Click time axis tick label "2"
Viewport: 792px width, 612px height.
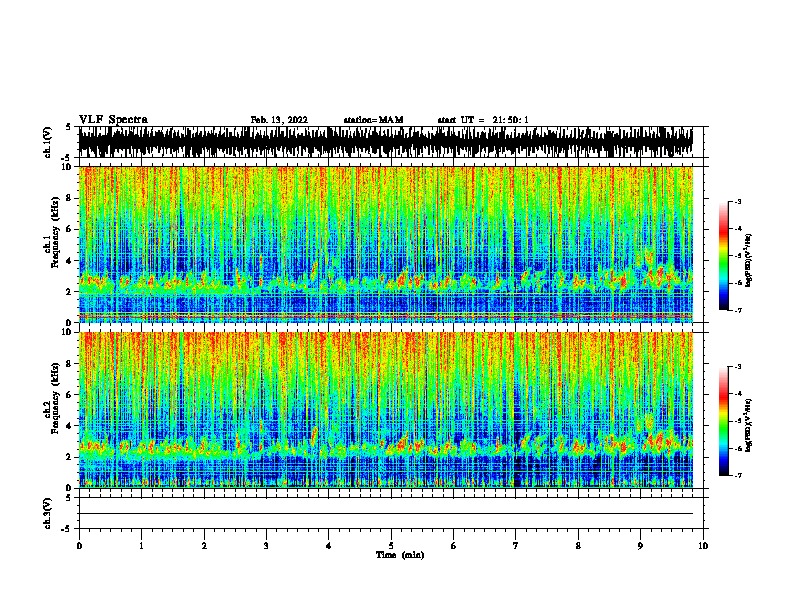(204, 546)
